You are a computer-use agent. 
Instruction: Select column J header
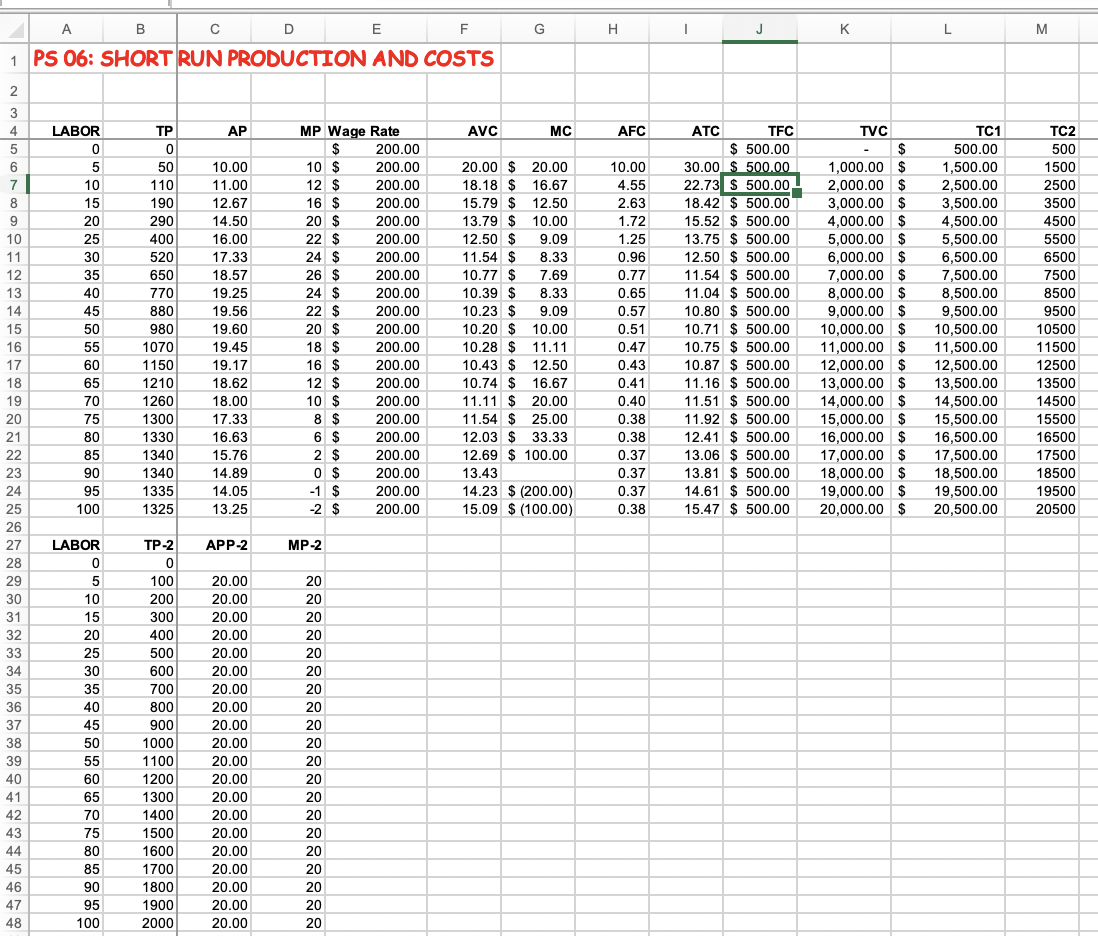click(x=759, y=29)
